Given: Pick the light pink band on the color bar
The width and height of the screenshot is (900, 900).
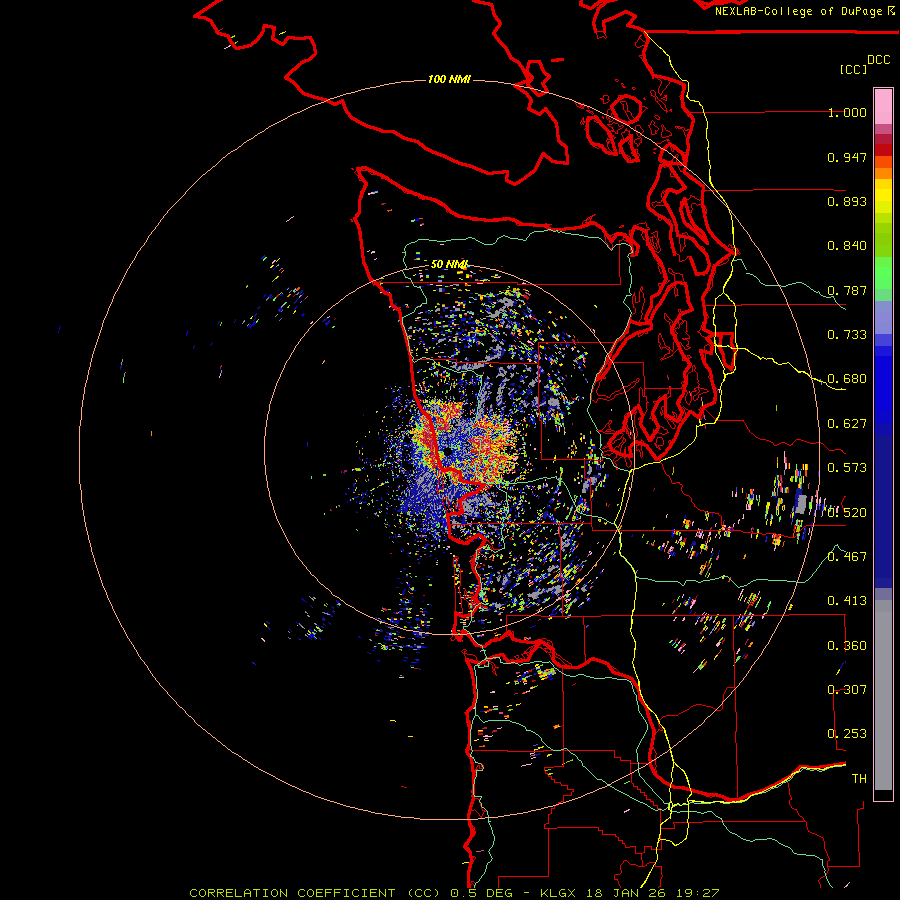Looking at the screenshot, I should tap(883, 106).
